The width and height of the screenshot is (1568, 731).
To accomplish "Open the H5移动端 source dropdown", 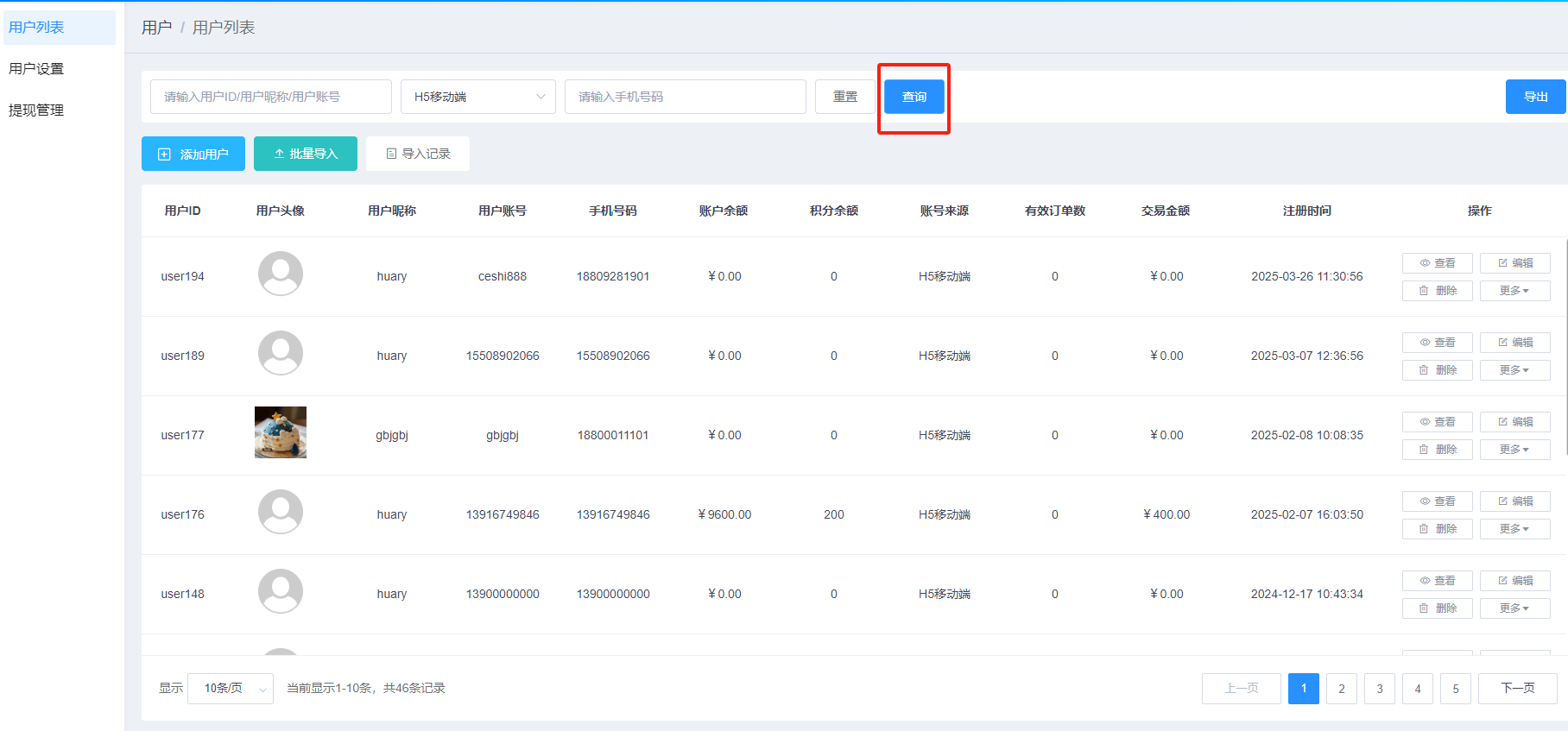I will 478,97.
